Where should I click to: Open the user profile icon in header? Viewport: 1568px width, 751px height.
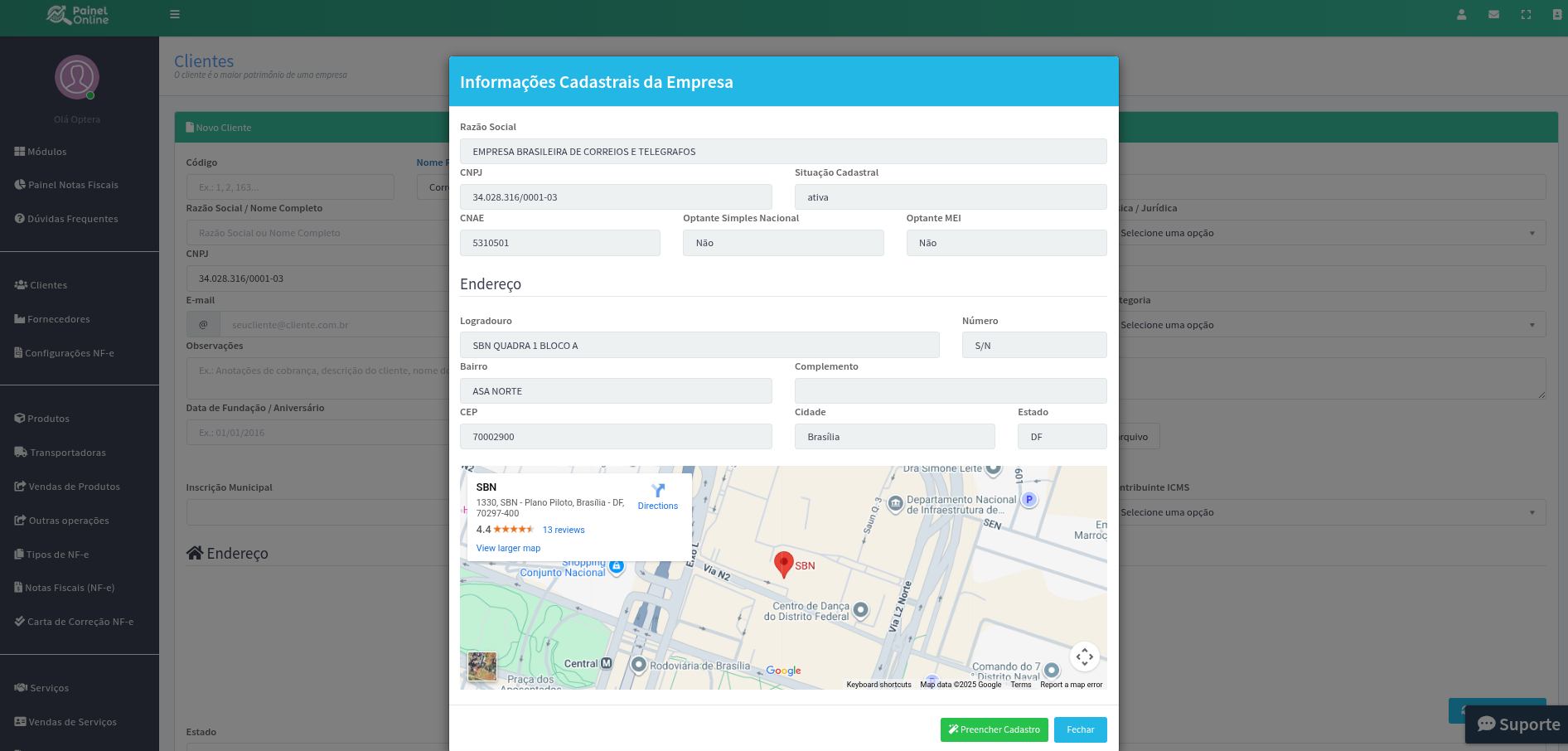[1462, 14]
